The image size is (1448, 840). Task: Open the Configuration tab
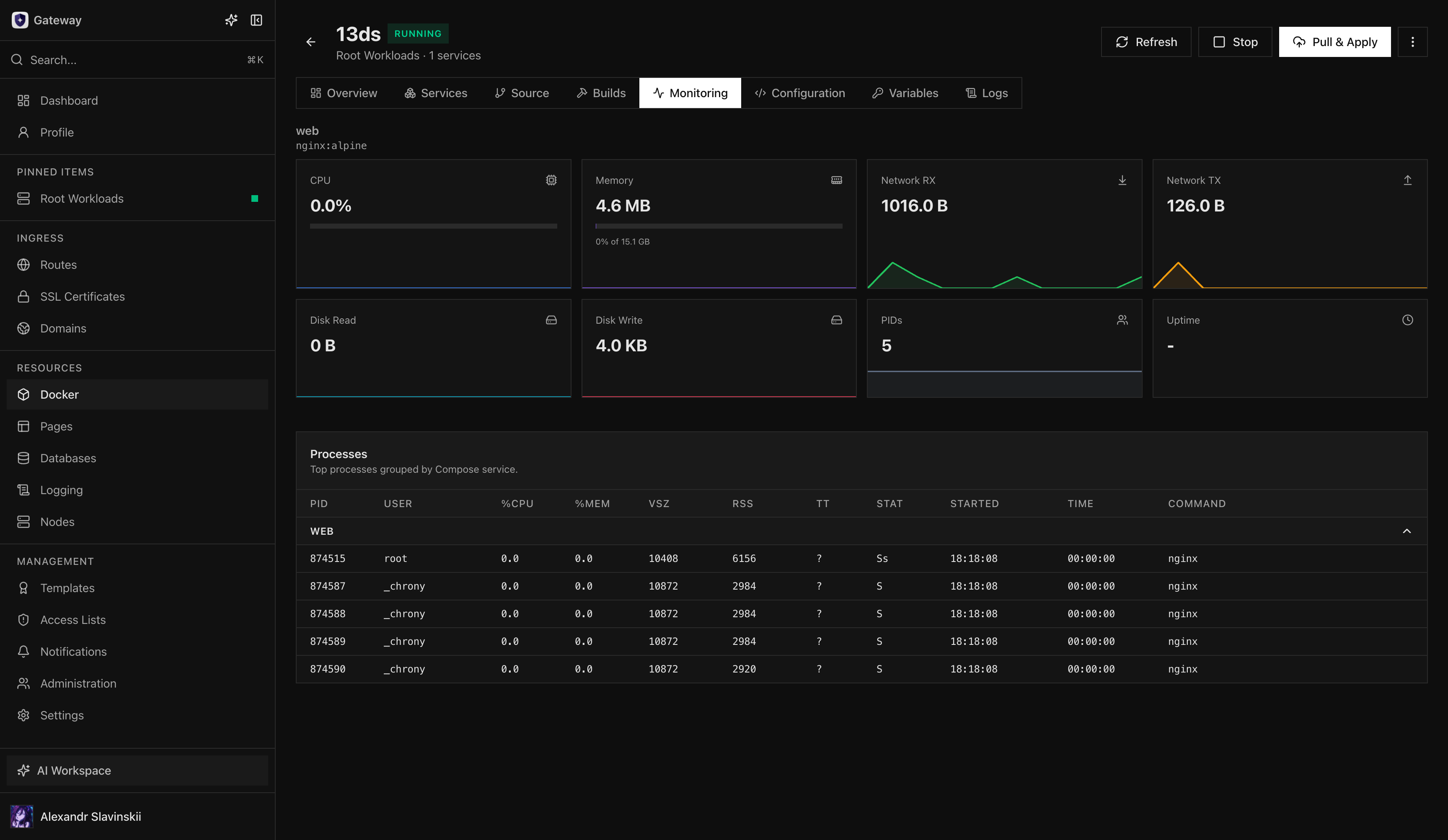pyautogui.click(x=800, y=93)
